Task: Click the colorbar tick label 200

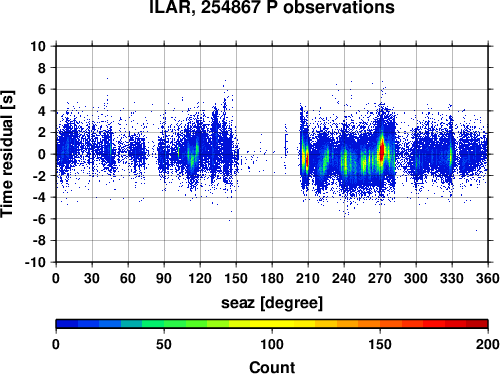Action: 488,344
